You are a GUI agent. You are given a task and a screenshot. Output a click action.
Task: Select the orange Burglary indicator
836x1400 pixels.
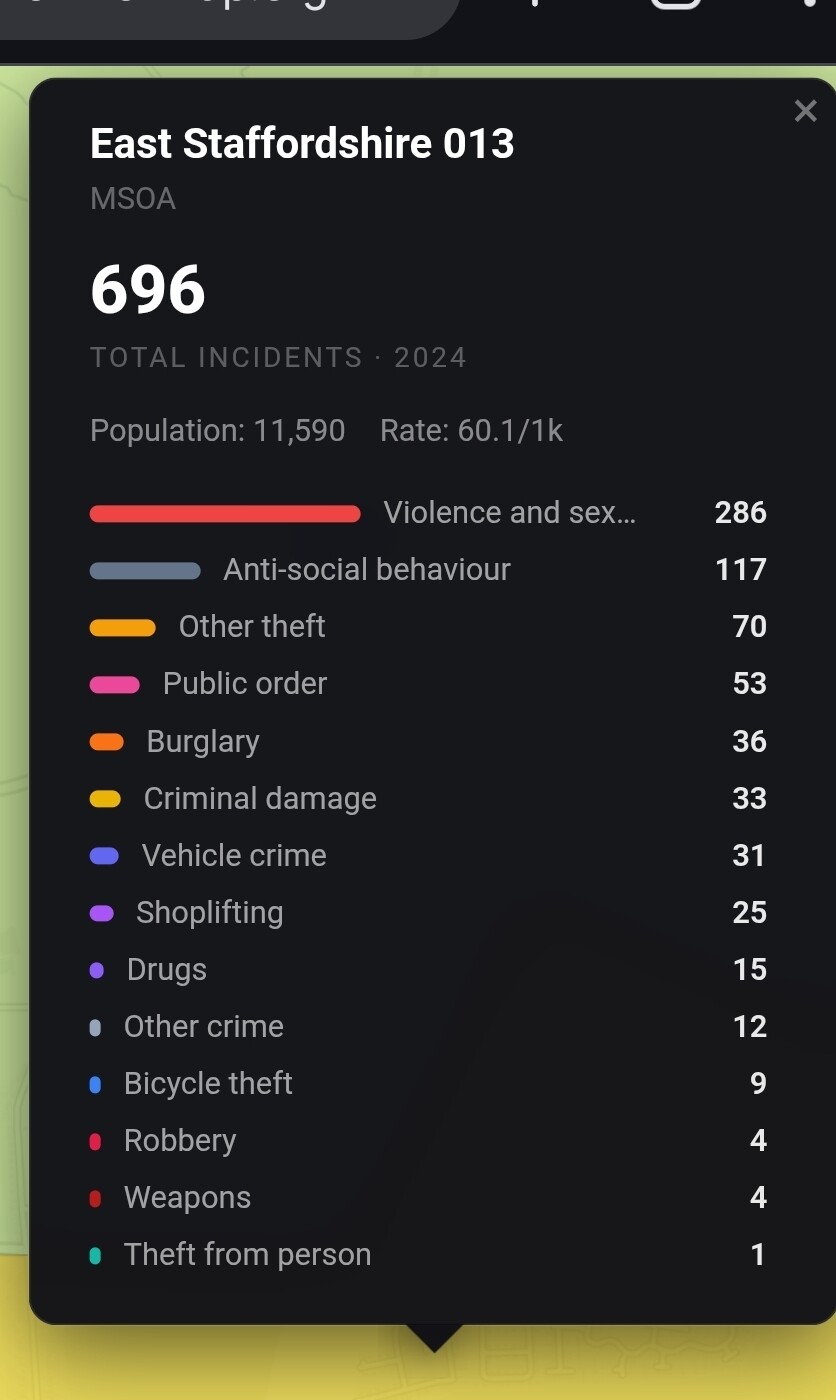tap(107, 742)
